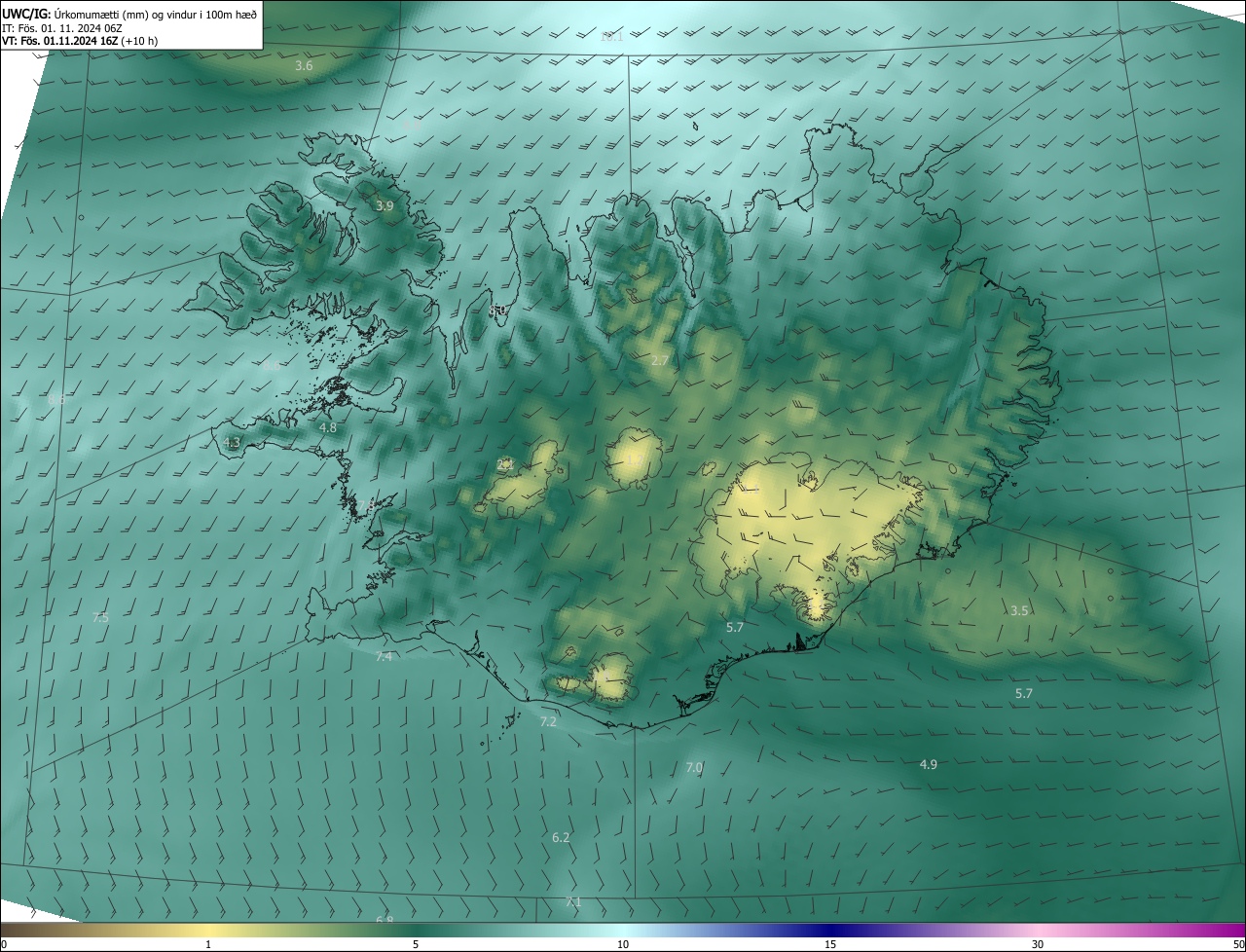Click the 6.8 value at the bottom edge
The width and height of the screenshot is (1246, 952).
[x=385, y=920]
